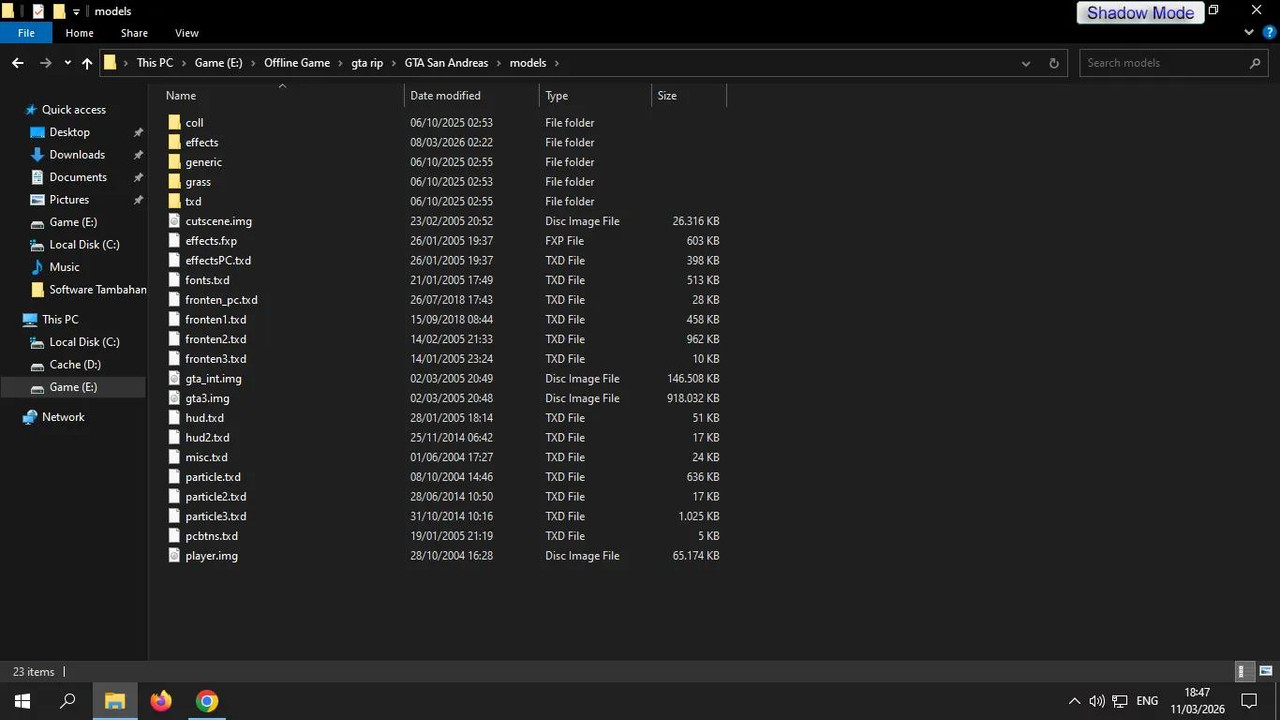
Task: Refresh the models folder view
Action: [1053, 63]
